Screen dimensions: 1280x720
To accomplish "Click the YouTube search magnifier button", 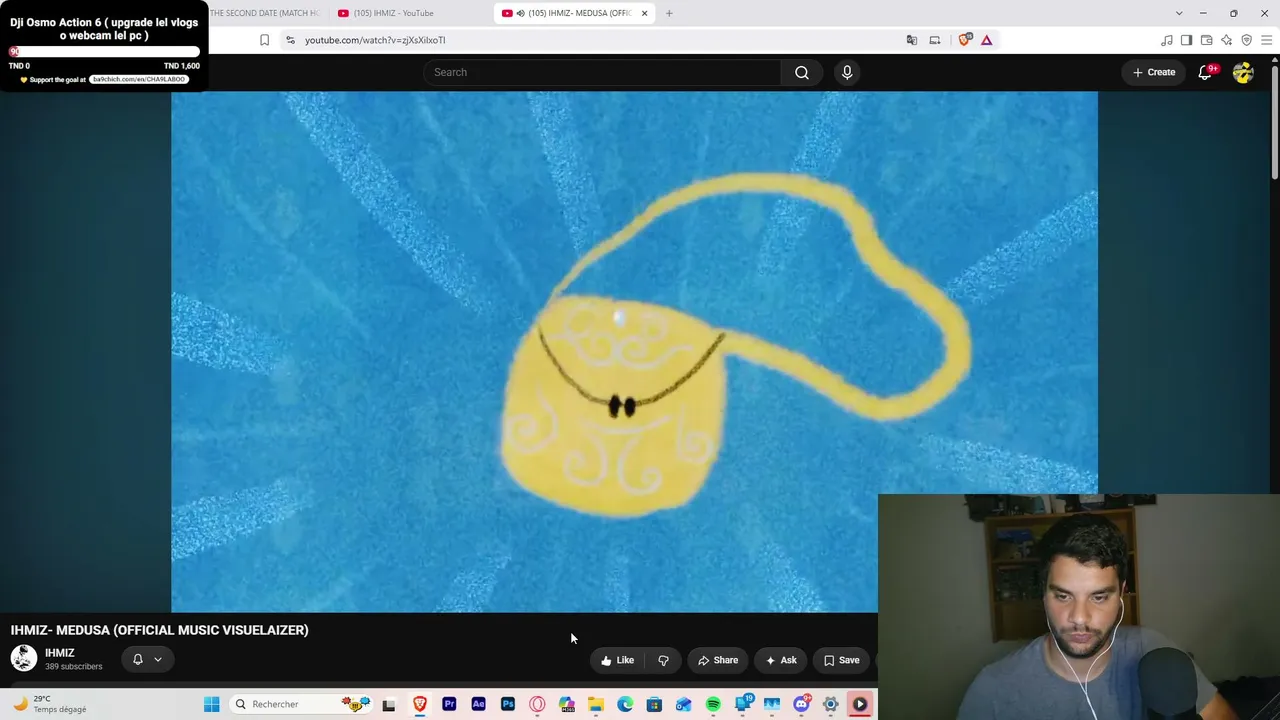I will click(x=802, y=72).
